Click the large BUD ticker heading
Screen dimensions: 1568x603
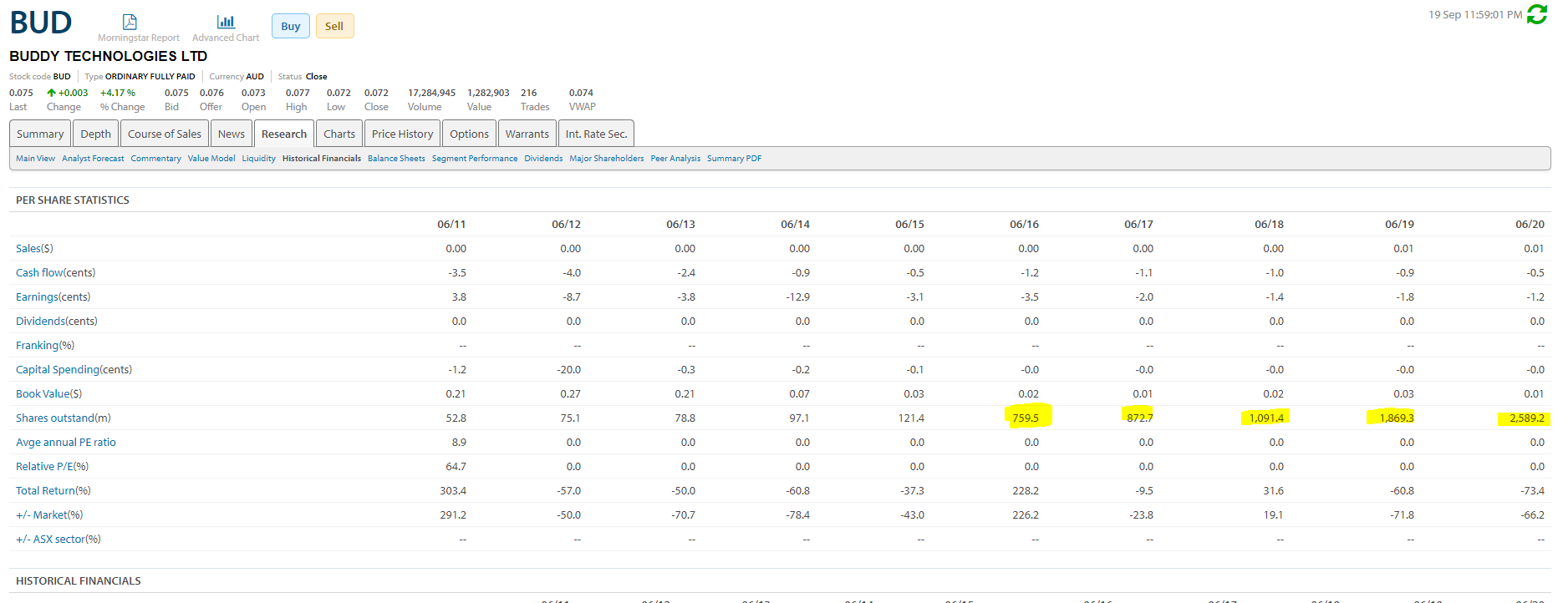41,23
